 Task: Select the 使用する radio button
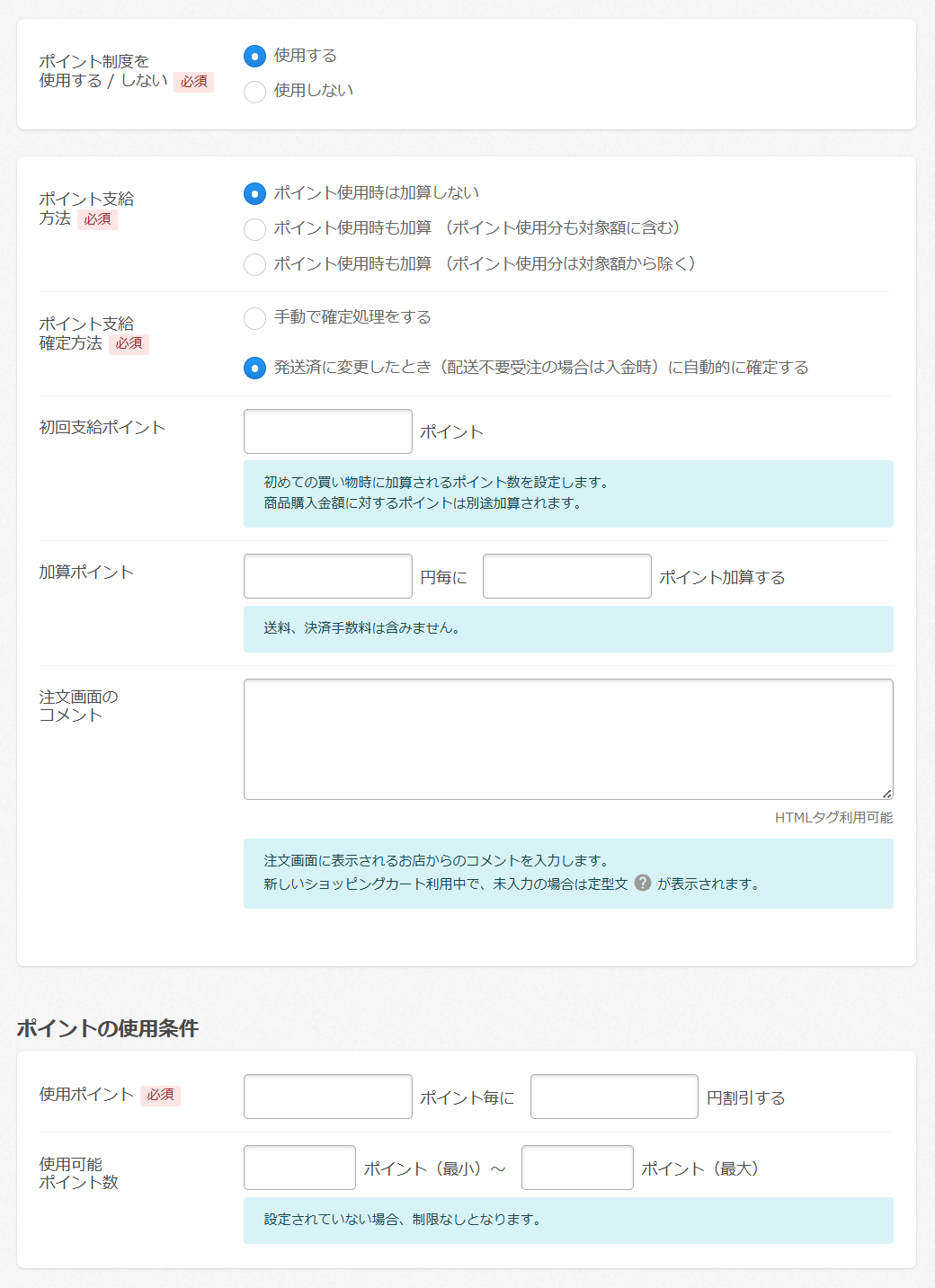click(255, 57)
